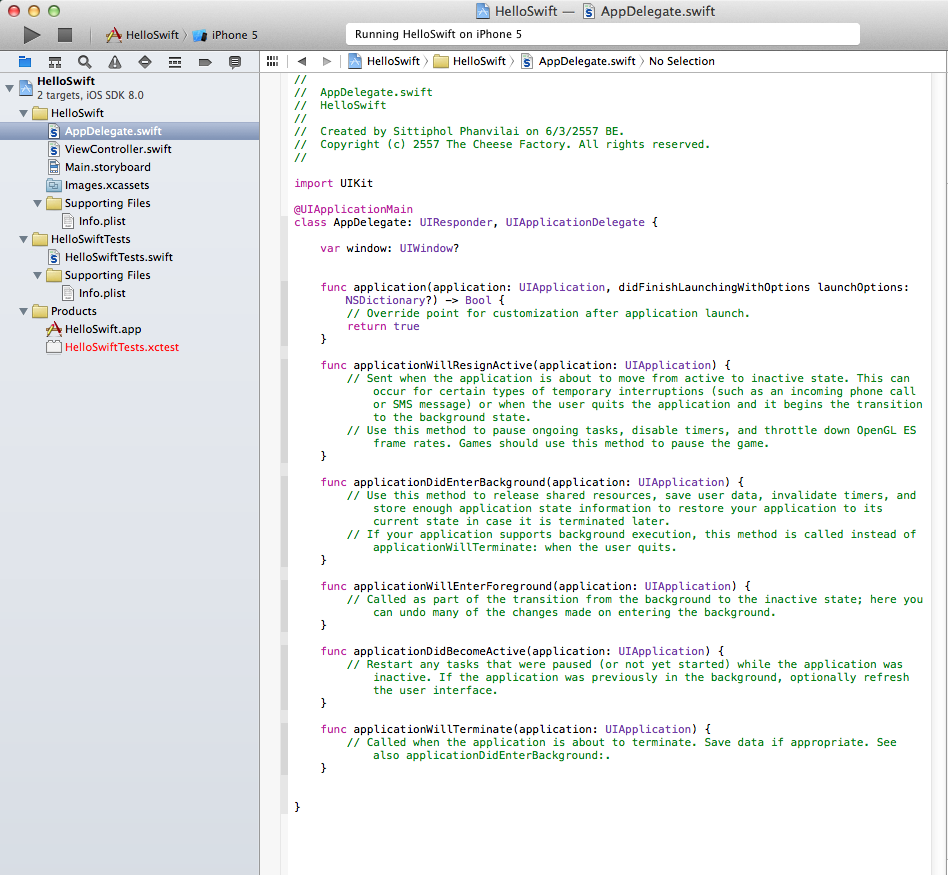Zoom the Xcode window
The image size is (948, 875).
pos(54,11)
